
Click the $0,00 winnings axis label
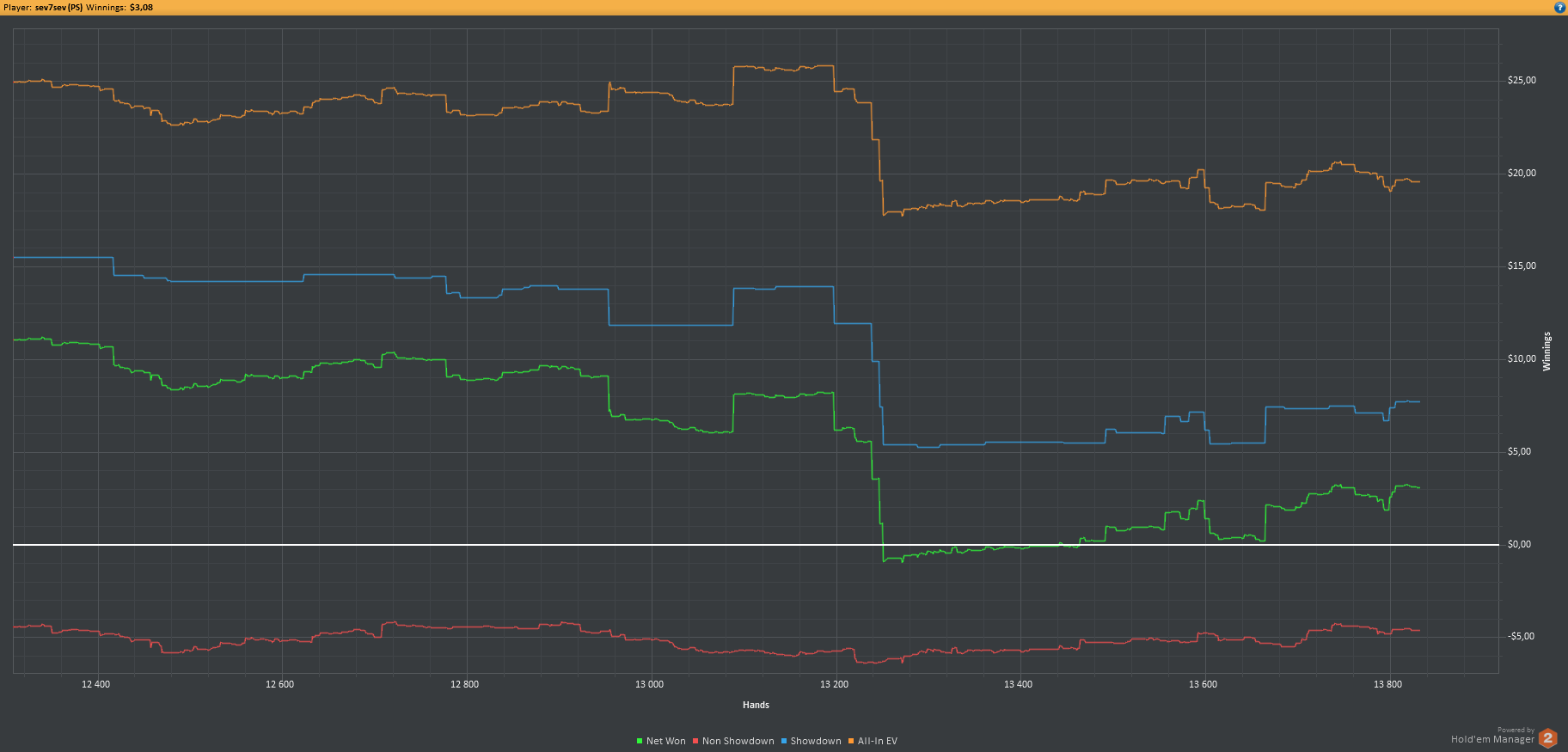click(1519, 544)
